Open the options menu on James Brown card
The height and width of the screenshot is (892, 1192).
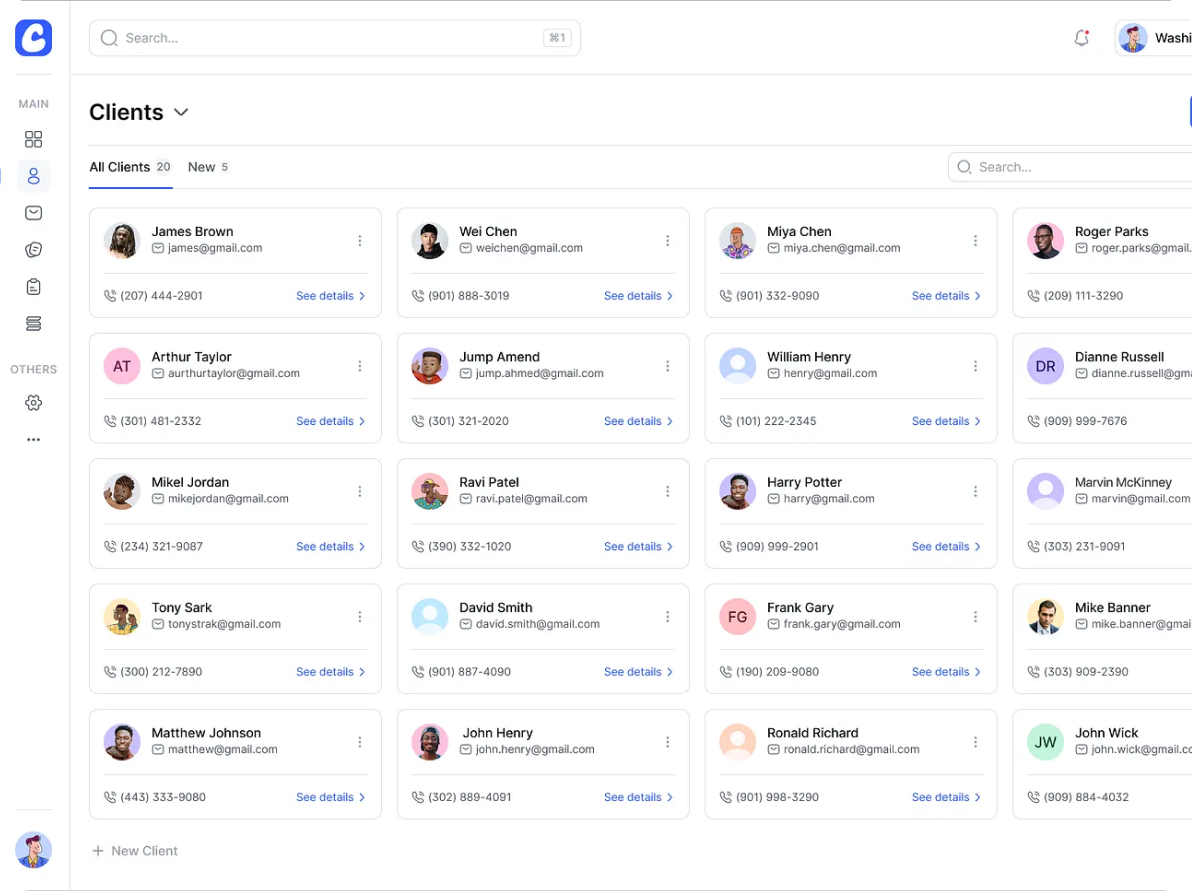coord(360,241)
